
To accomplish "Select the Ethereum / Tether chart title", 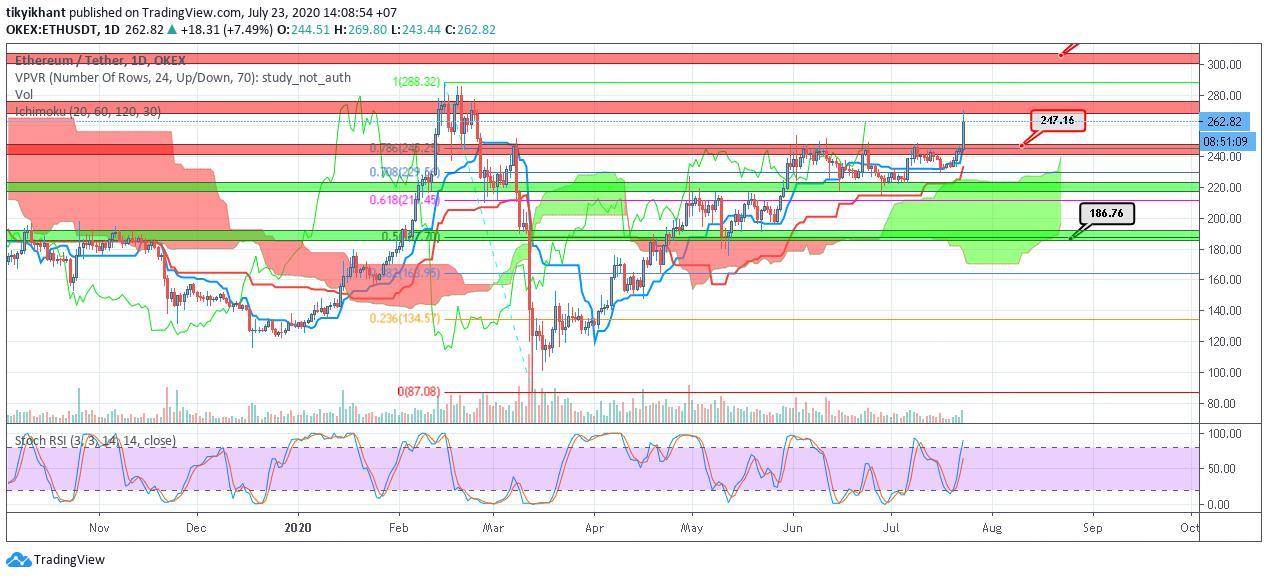I will coord(100,61).
